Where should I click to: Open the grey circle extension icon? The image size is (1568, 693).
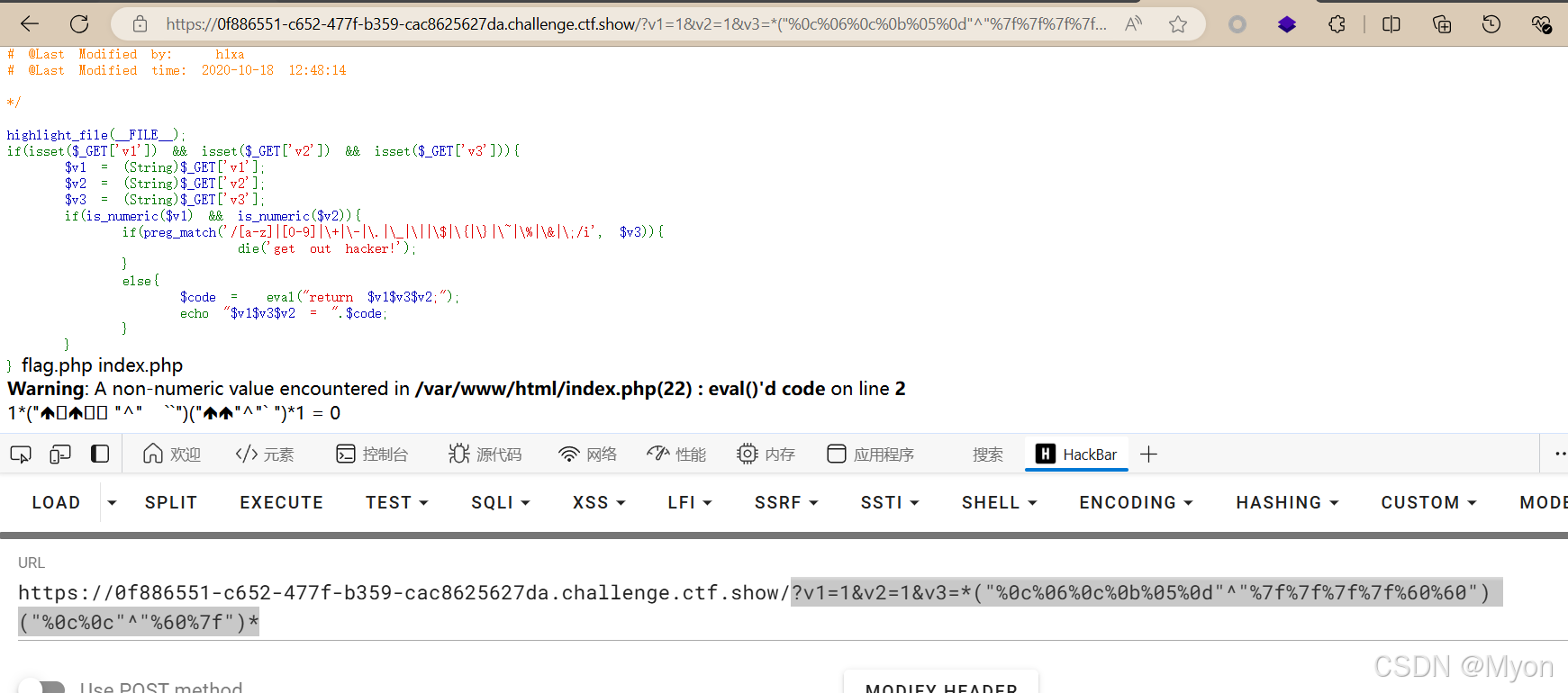tap(1237, 24)
